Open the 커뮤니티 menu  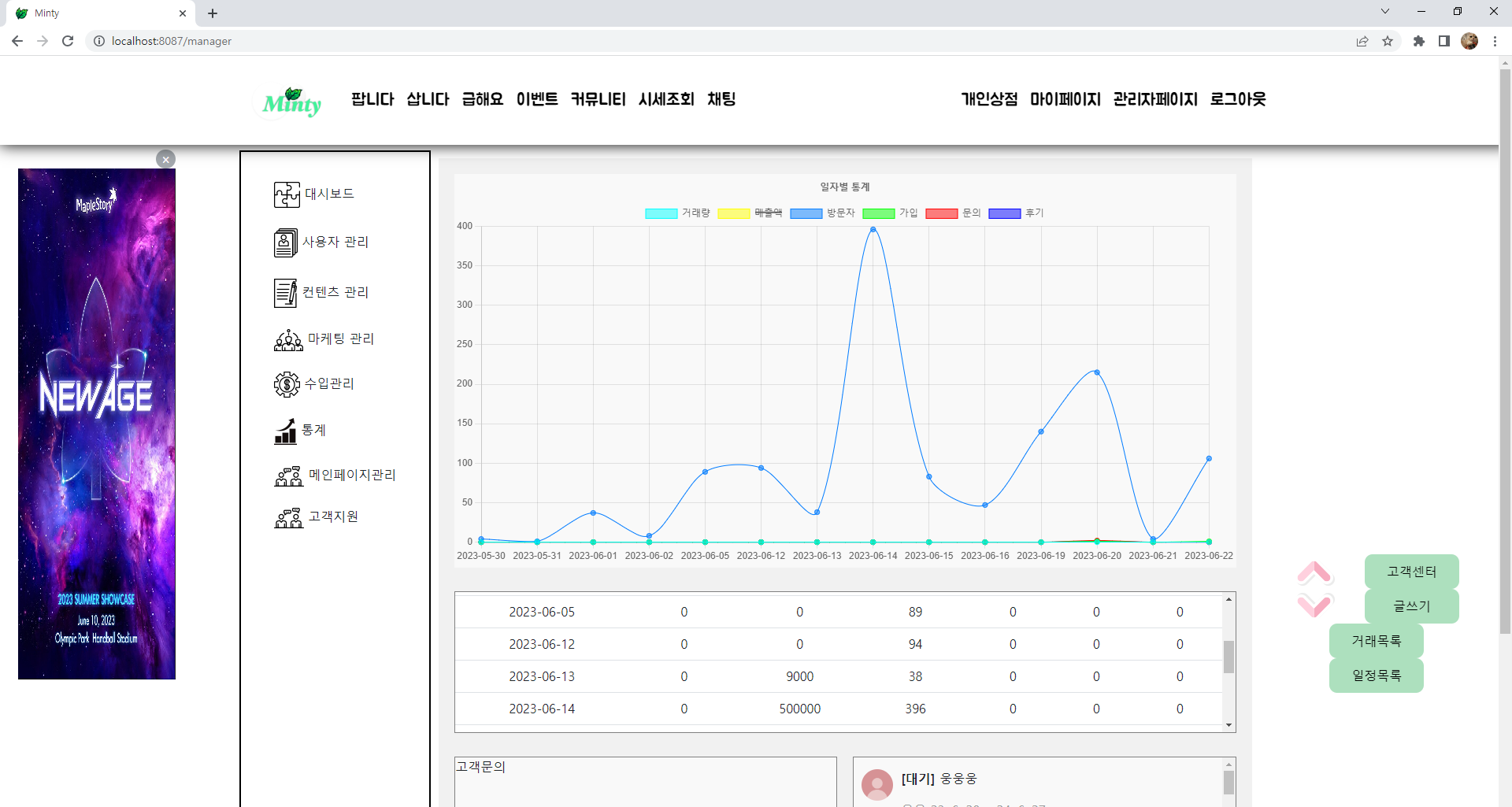click(598, 99)
